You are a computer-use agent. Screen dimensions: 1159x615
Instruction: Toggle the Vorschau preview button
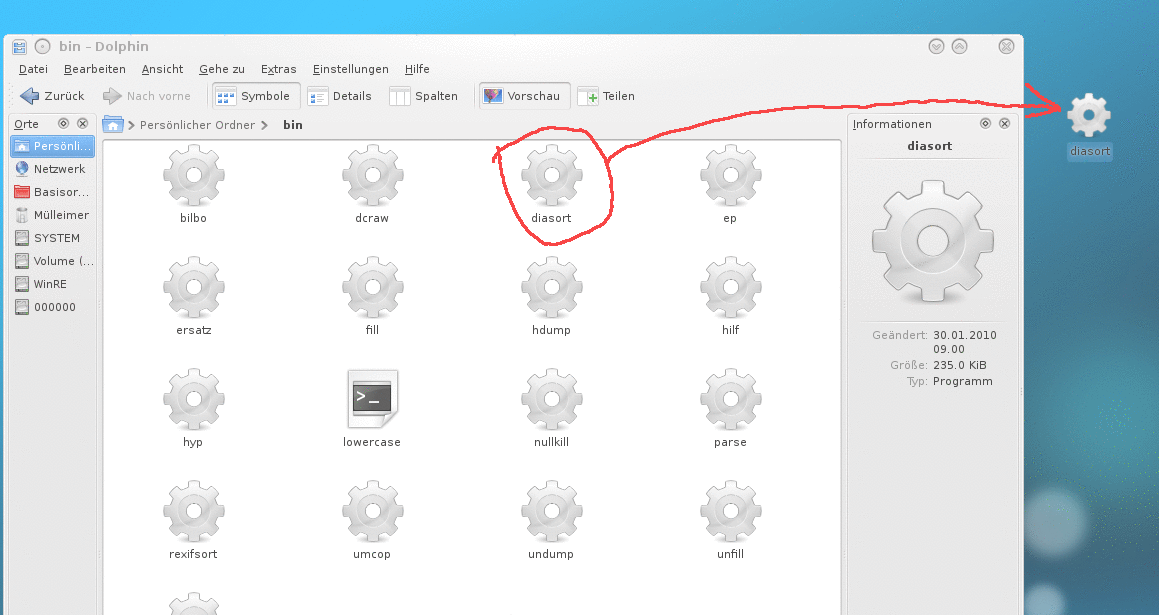coord(525,96)
